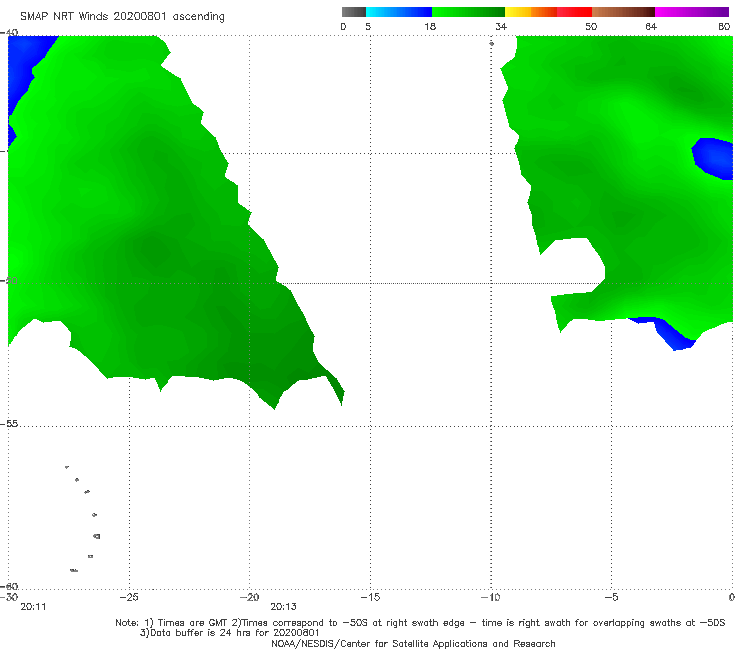Click the small island marker near -10 longitude at top
Viewport: 740px width, 650px height.
[491, 43]
